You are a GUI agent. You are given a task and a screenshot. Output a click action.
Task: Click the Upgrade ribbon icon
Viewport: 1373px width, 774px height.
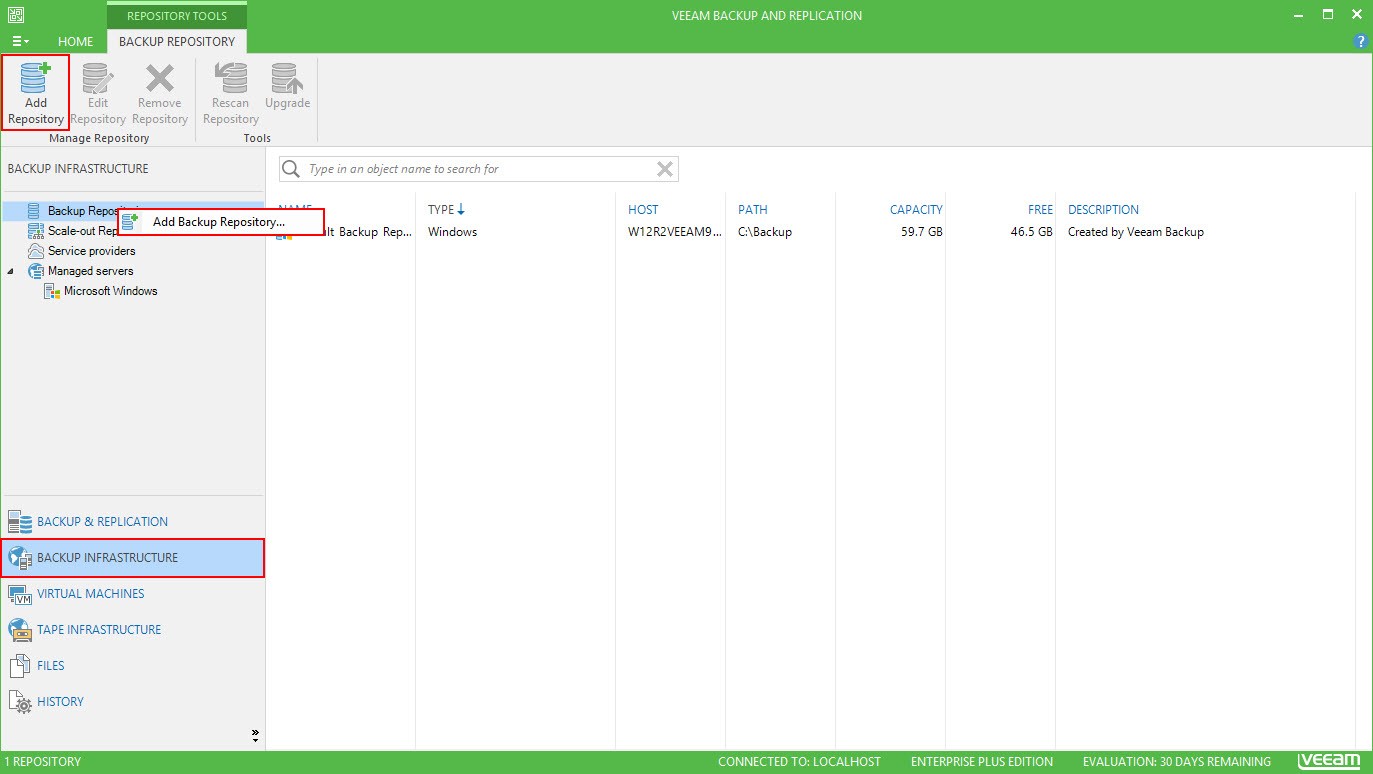[x=287, y=77]
